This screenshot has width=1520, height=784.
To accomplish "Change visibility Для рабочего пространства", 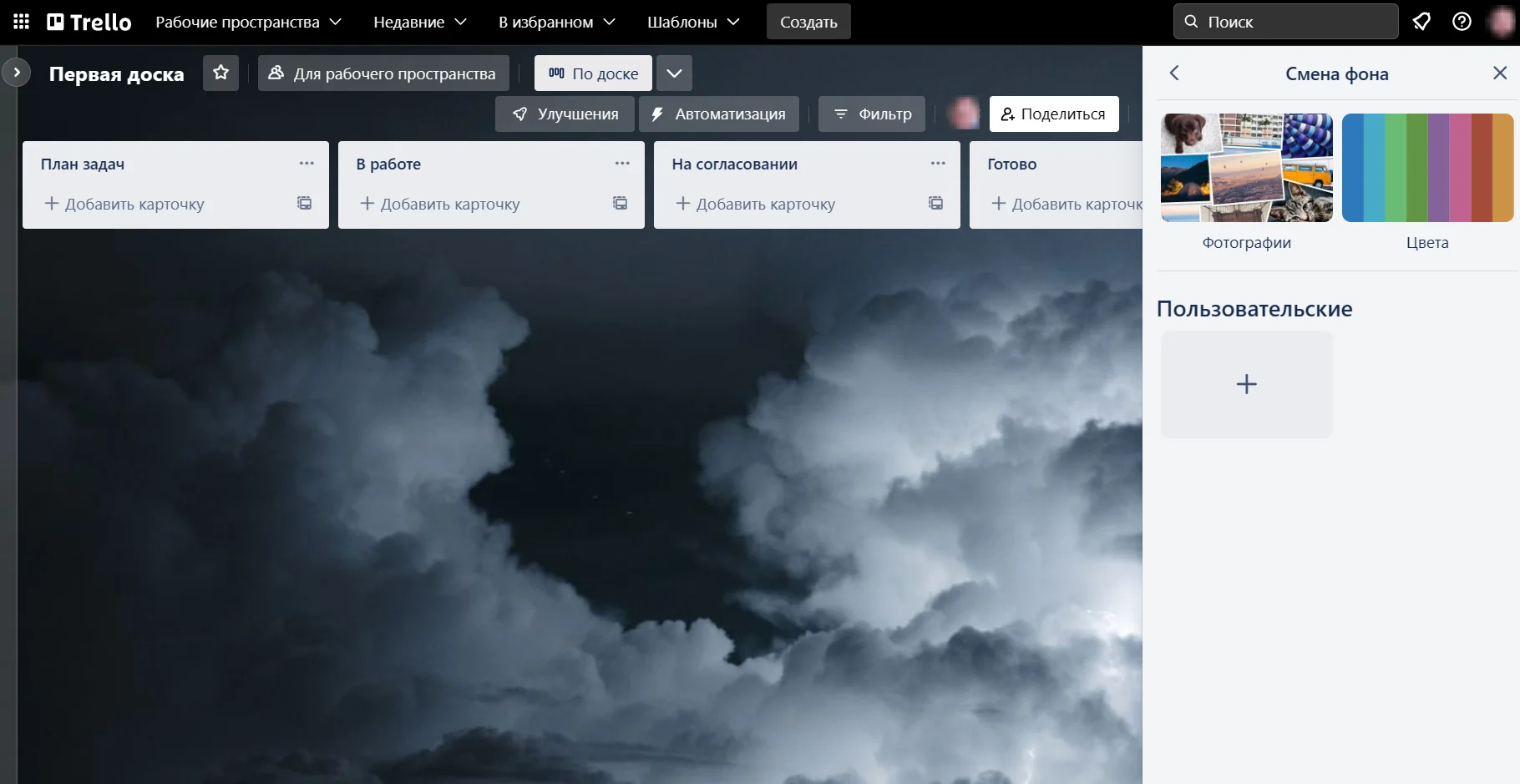I will pos(383,73).
